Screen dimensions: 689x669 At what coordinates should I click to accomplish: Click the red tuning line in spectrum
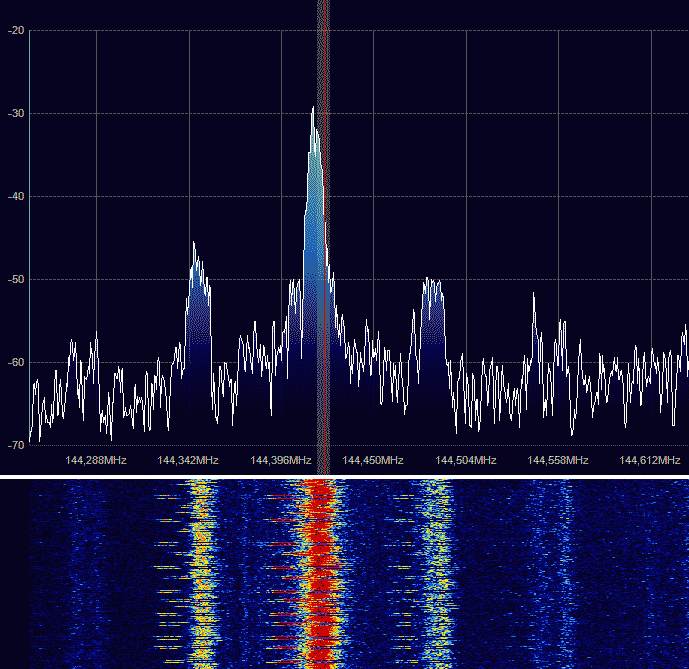(x=325, y=237)
